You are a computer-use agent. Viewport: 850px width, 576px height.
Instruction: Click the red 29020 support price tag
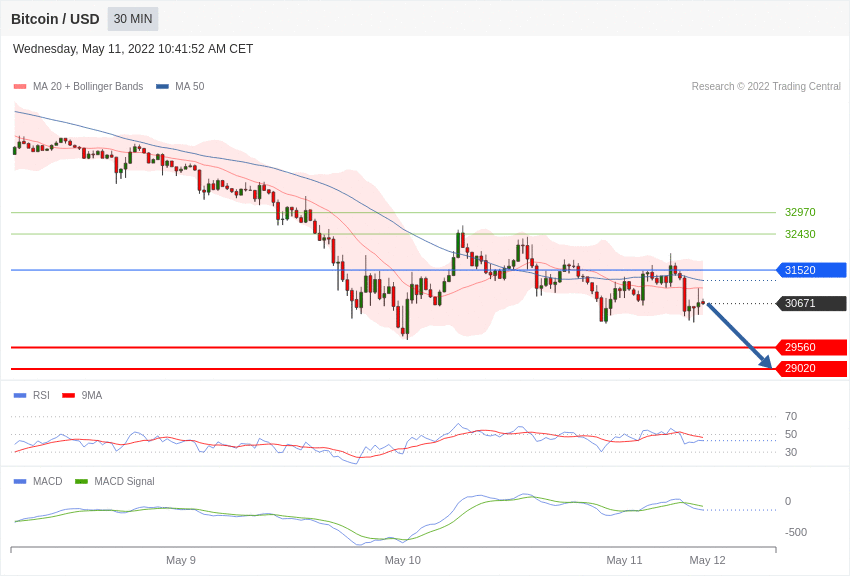click(x=812, y=368)
